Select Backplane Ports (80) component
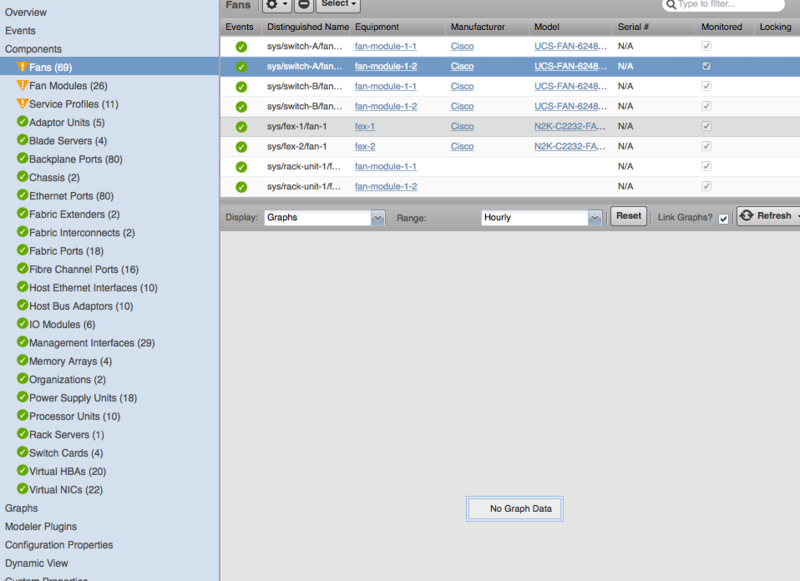 pos(76,159)
